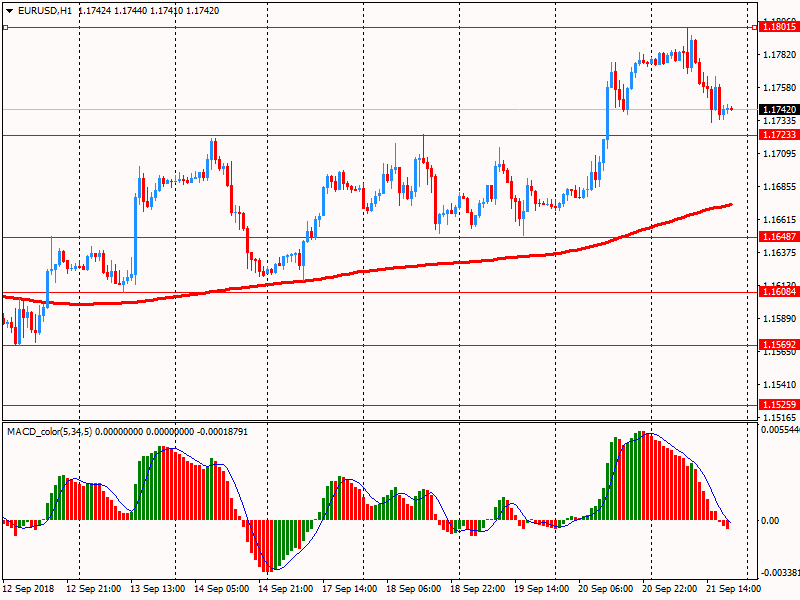This screenshot has height=600, width=800.
Task: Click the black current price tag 1.17420
Action: [x=779, y=110]
